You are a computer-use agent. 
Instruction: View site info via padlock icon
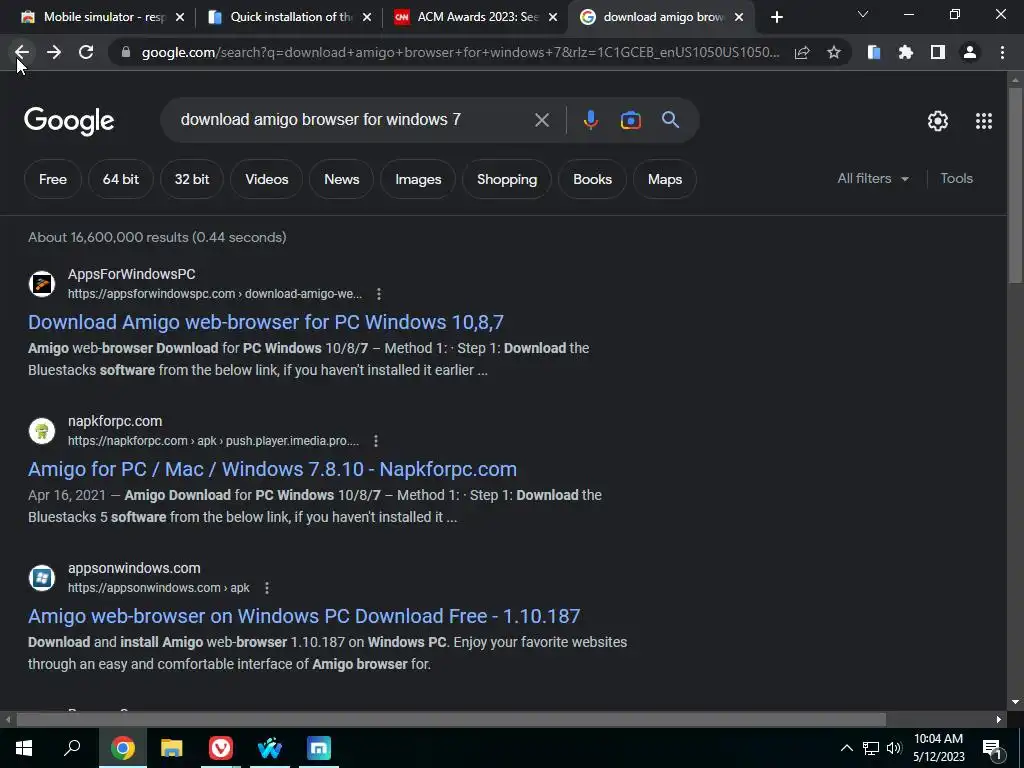click(x=126, y=52)
